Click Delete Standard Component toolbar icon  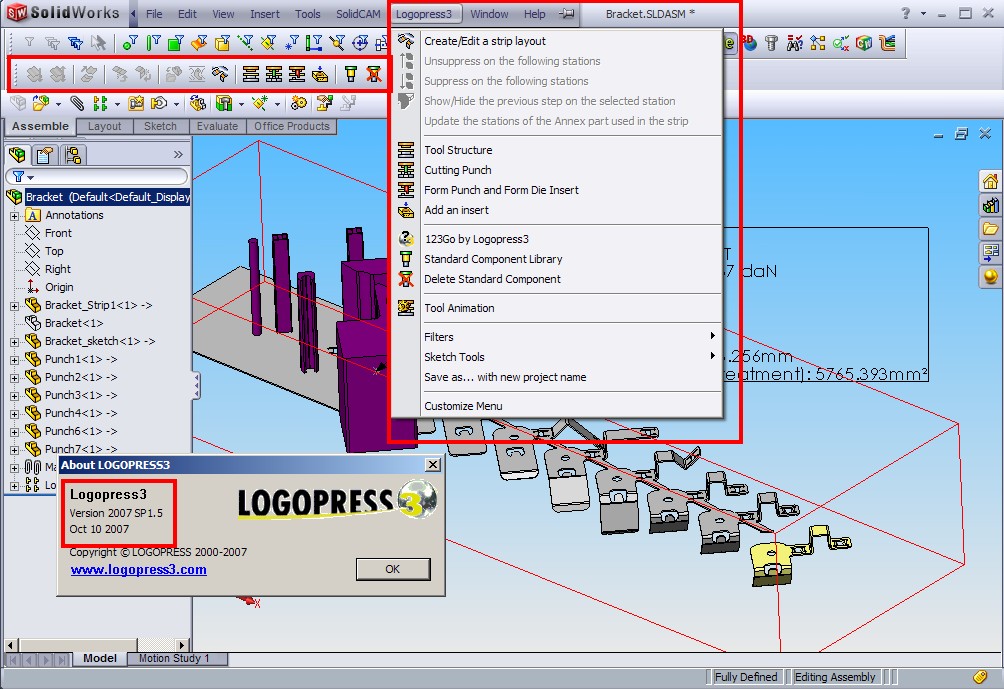(x=373, y=74)
